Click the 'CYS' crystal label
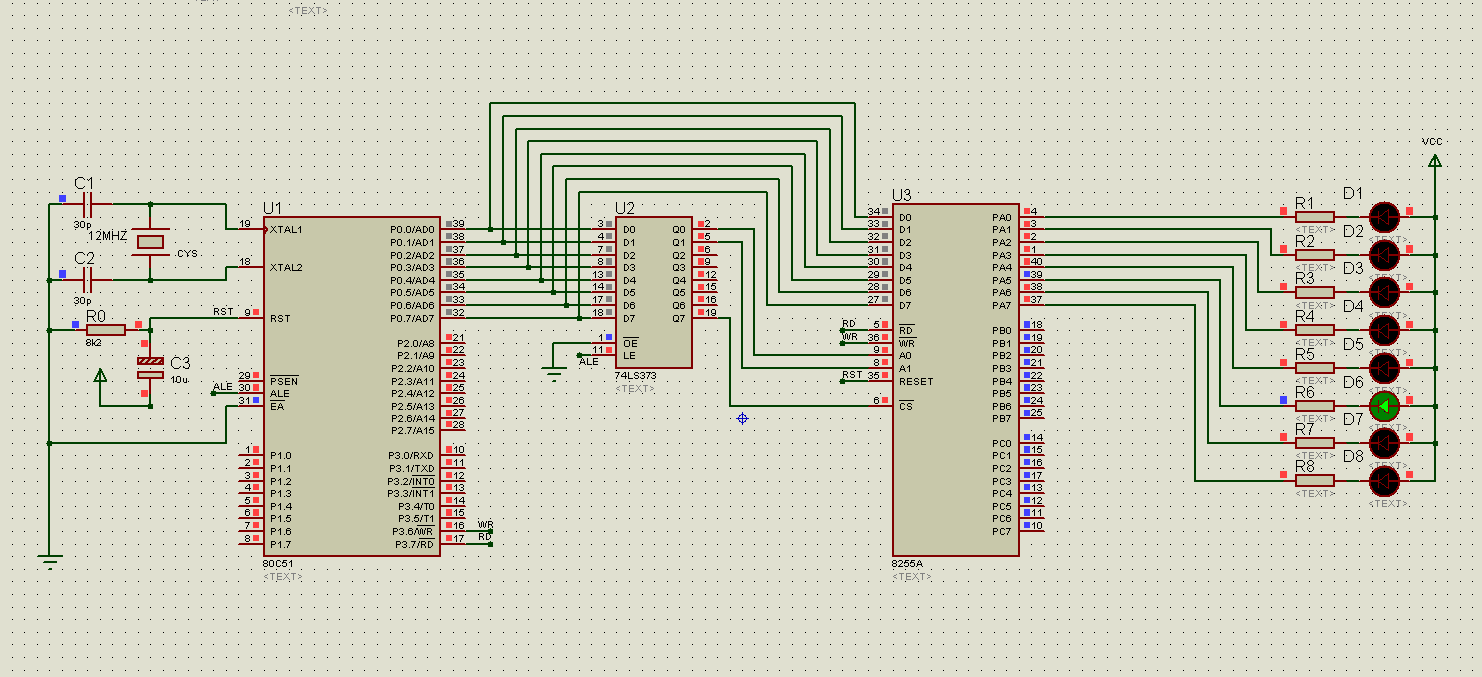The height and width of the screenshot is (677, 1482). (x=187, y=254)
